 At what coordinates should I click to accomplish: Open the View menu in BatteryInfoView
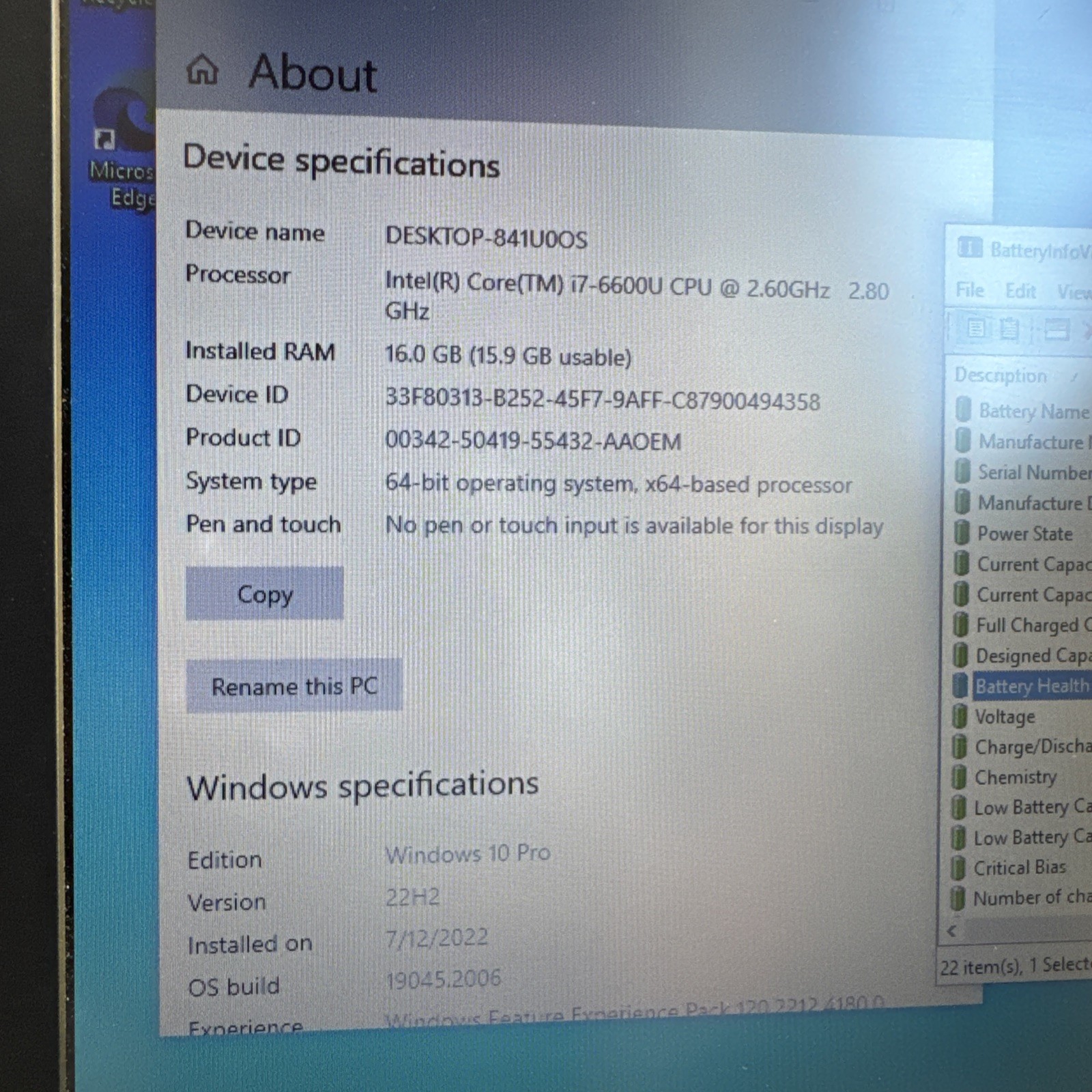(x=1074, y=293)
